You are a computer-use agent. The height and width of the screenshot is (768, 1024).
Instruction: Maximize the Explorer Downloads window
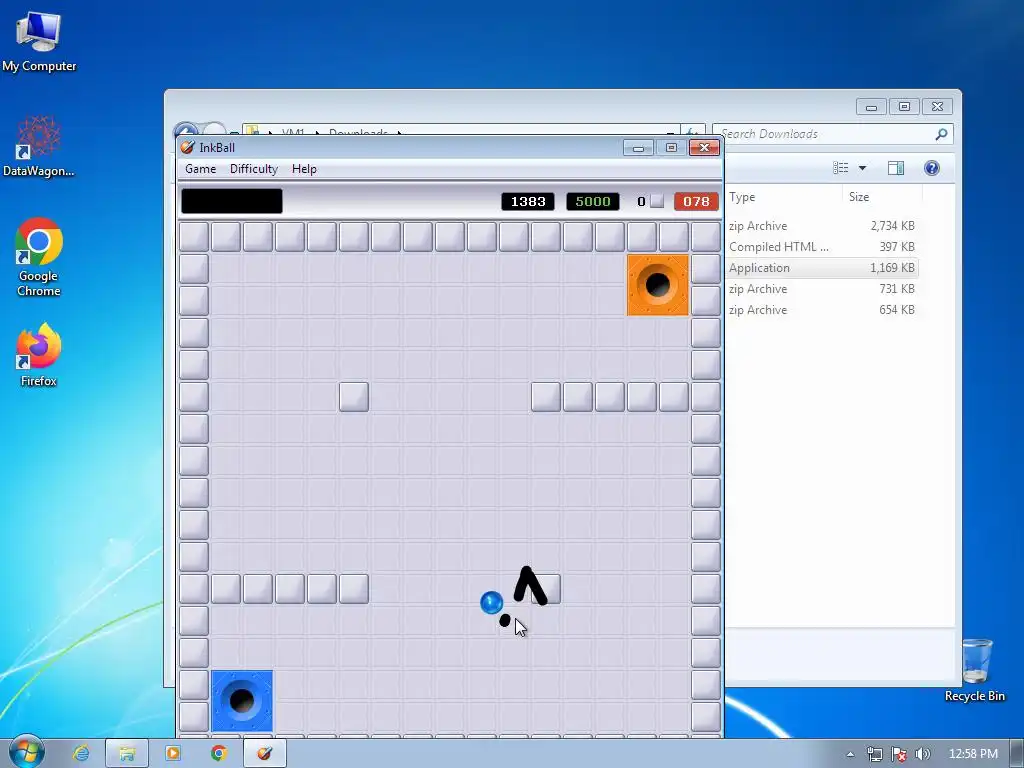click(x=904, y=106)
